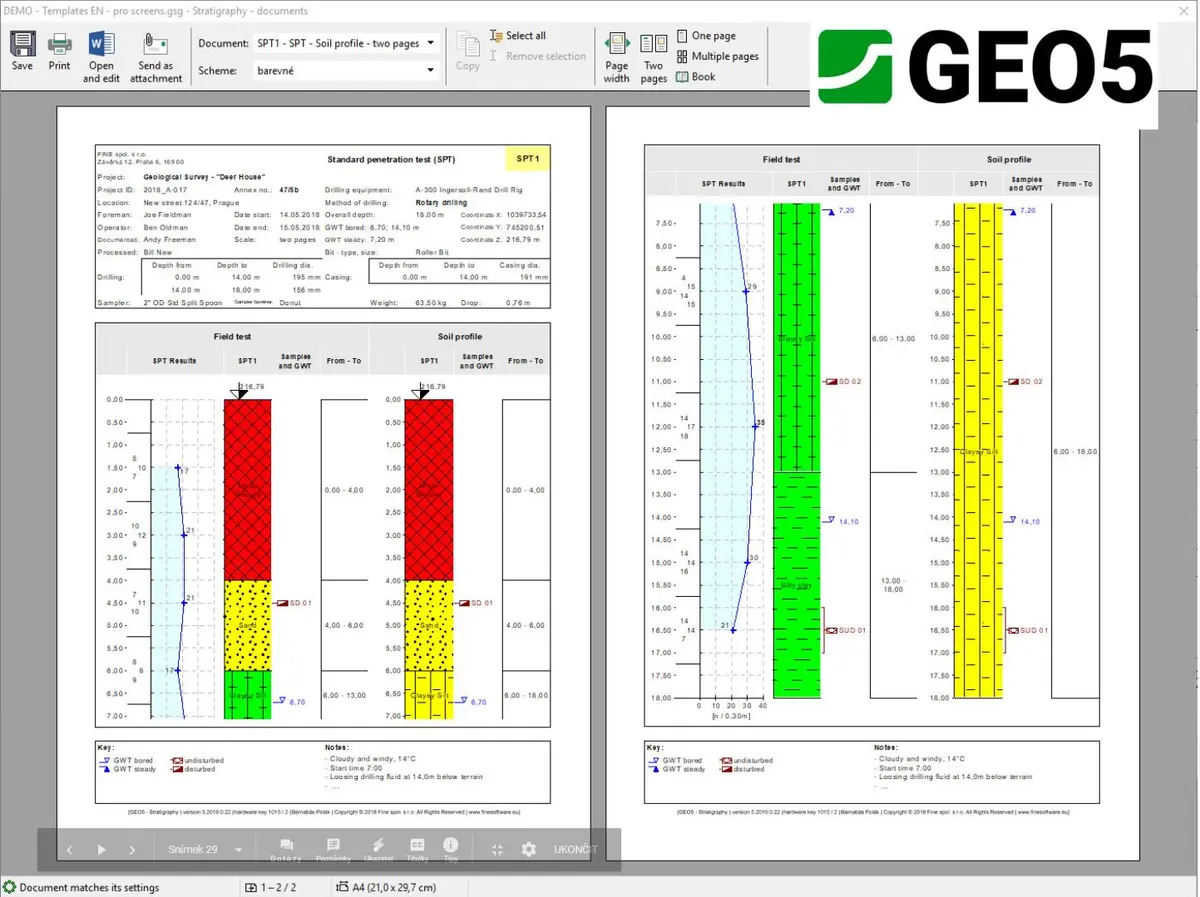The width and height of the screenshot is (1200, 897).
Task: Advance to the next slide arrow
Action: coord(132,850)
